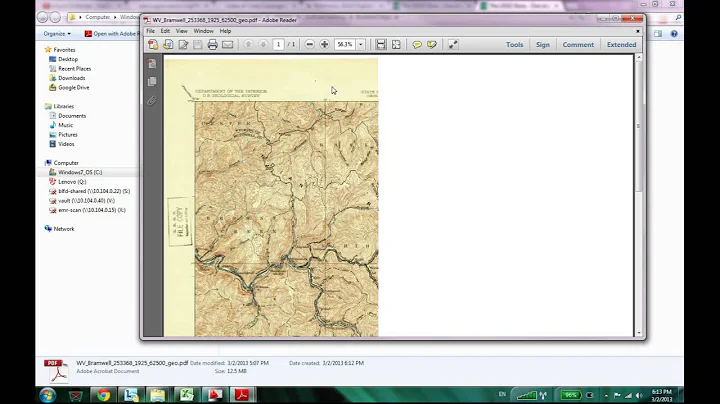Switch to Read Mode with the arrows icon
720x404 pixels.
(453, 45)
